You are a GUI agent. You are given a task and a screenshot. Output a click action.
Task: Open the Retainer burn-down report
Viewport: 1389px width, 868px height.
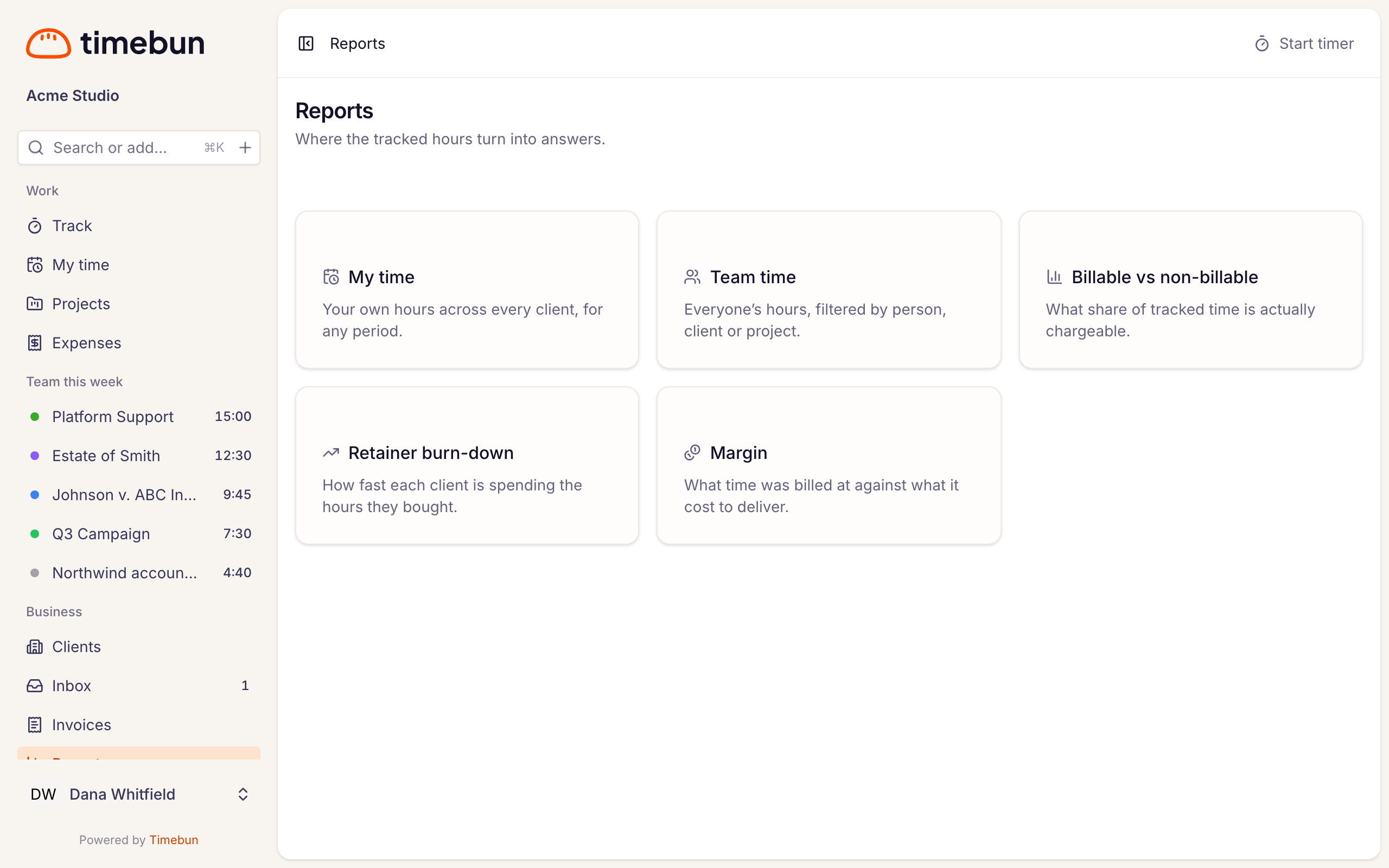[x=467, y=465]
